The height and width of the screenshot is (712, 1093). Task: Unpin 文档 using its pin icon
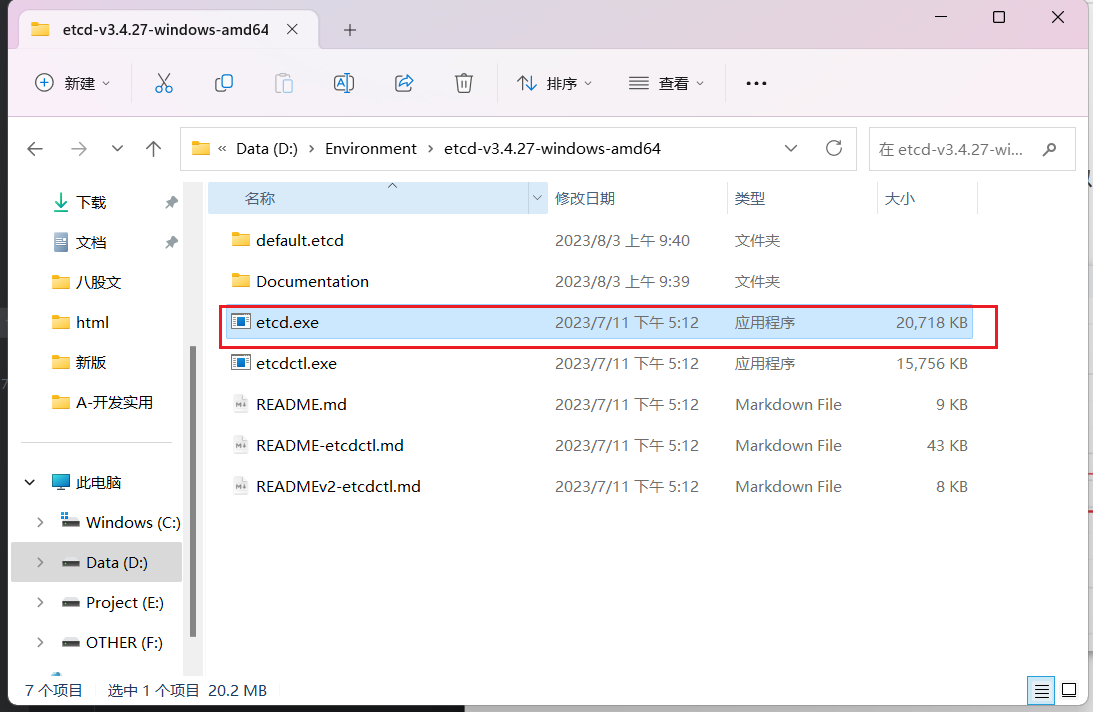[x=171, y=242]
